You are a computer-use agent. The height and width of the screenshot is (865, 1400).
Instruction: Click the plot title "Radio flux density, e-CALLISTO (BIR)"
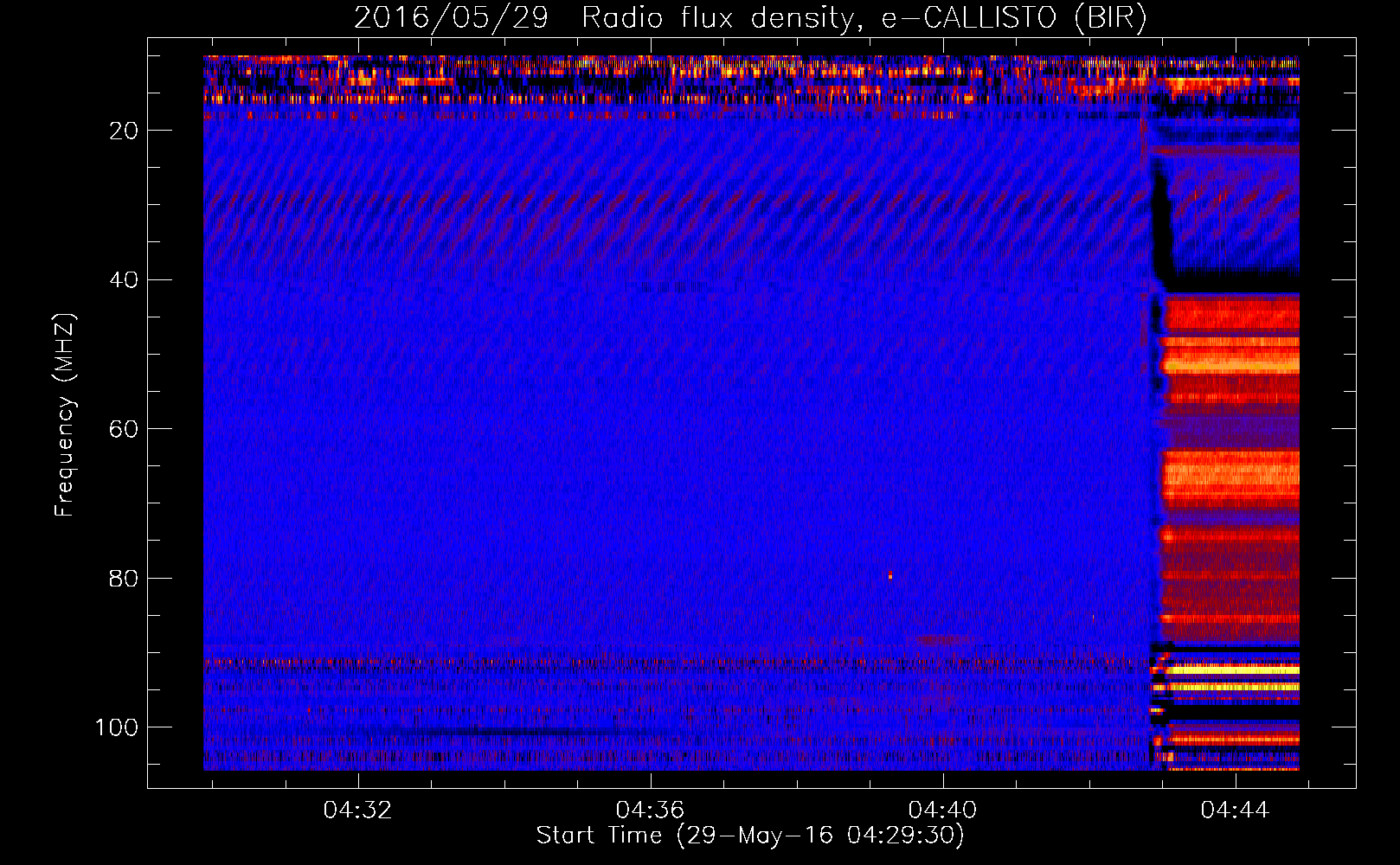pos(864,17)
